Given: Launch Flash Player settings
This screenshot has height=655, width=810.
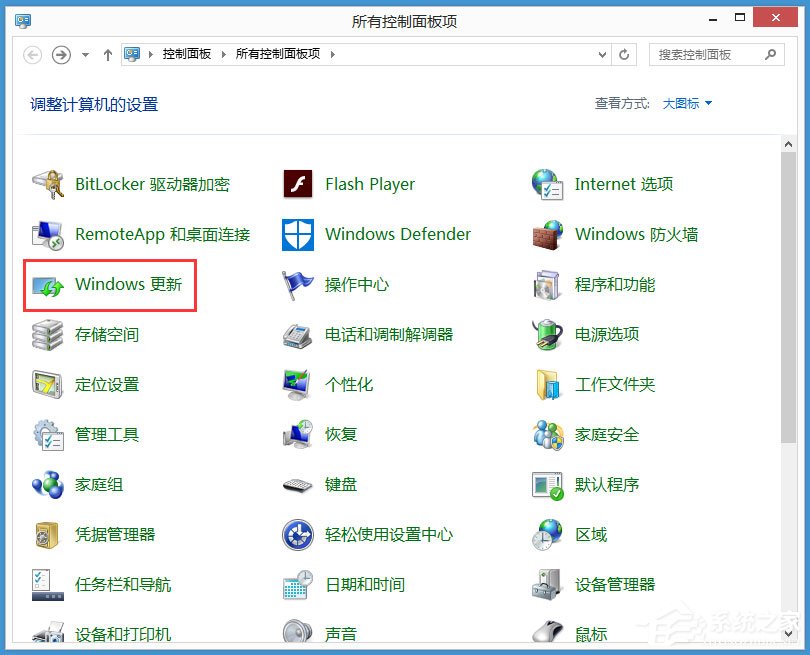Looking at the screenshot, I should click(x=369, y=185).
